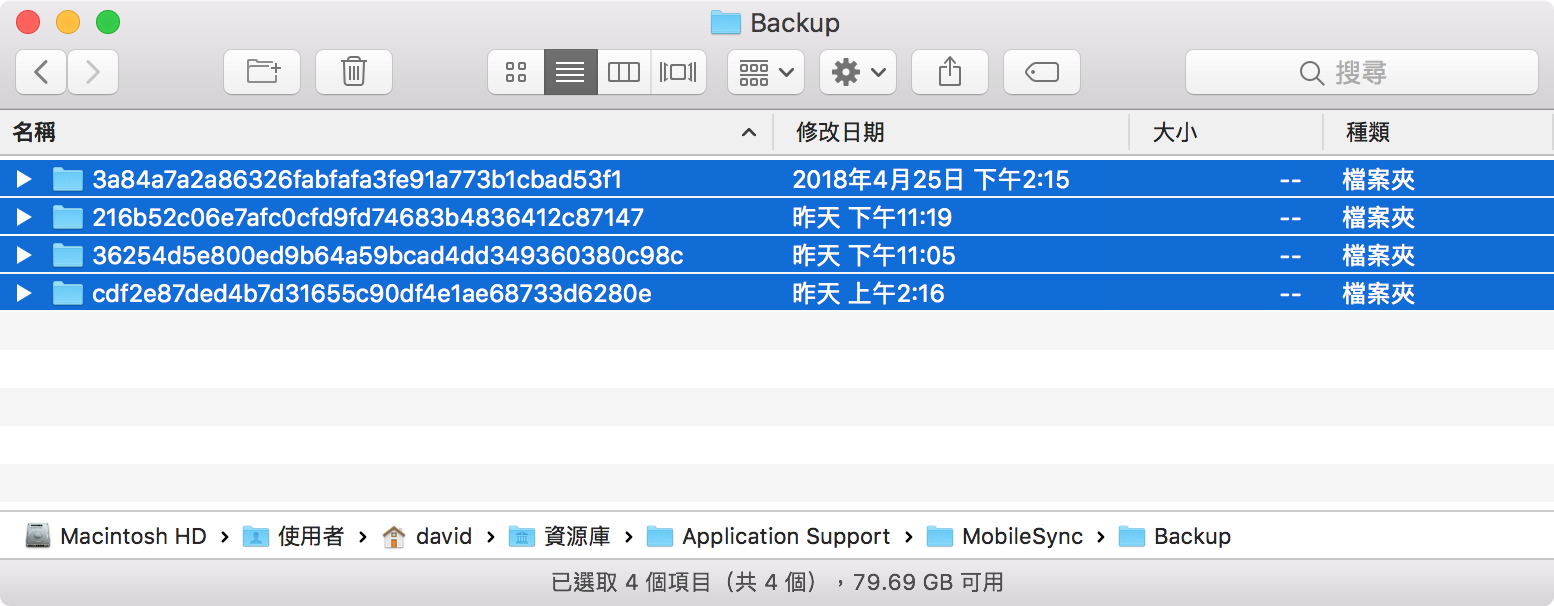The height and width of the screenshot is (606, 1554).
Task: Go forward with the right chevron button
Action: [x=93, y=72]
